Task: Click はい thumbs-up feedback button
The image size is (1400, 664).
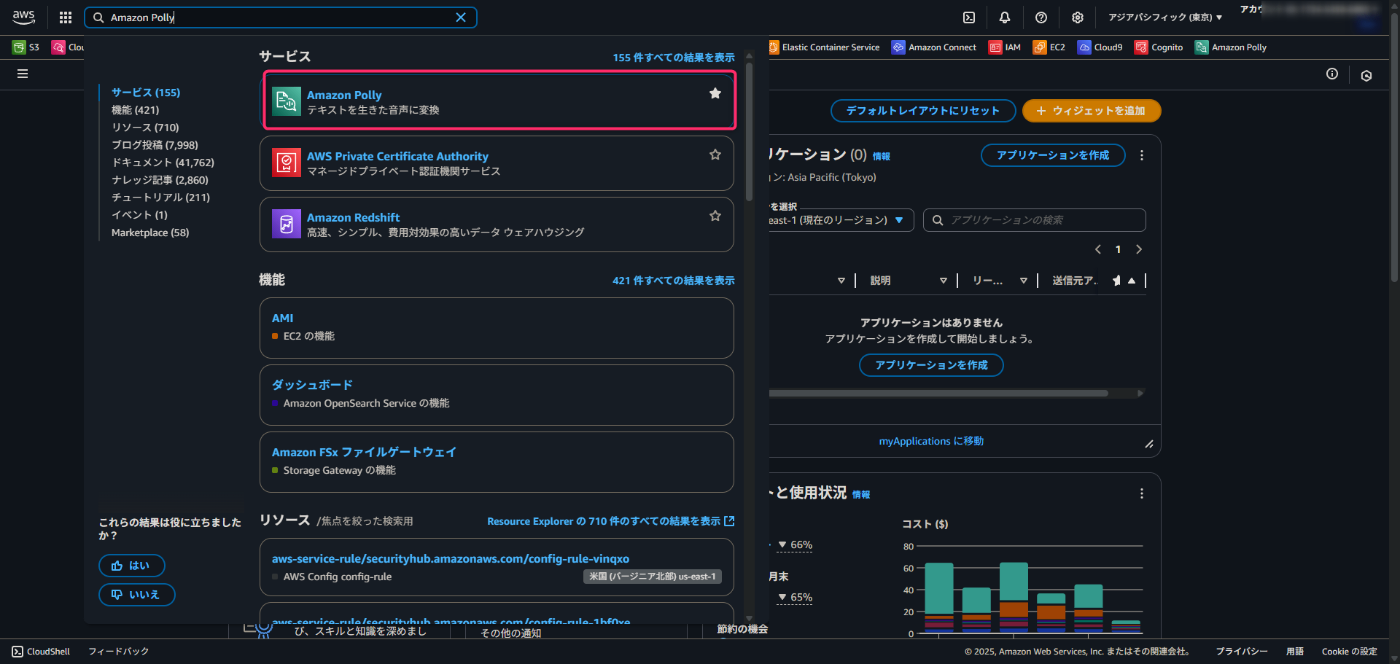Action: (x=131, y=565)
